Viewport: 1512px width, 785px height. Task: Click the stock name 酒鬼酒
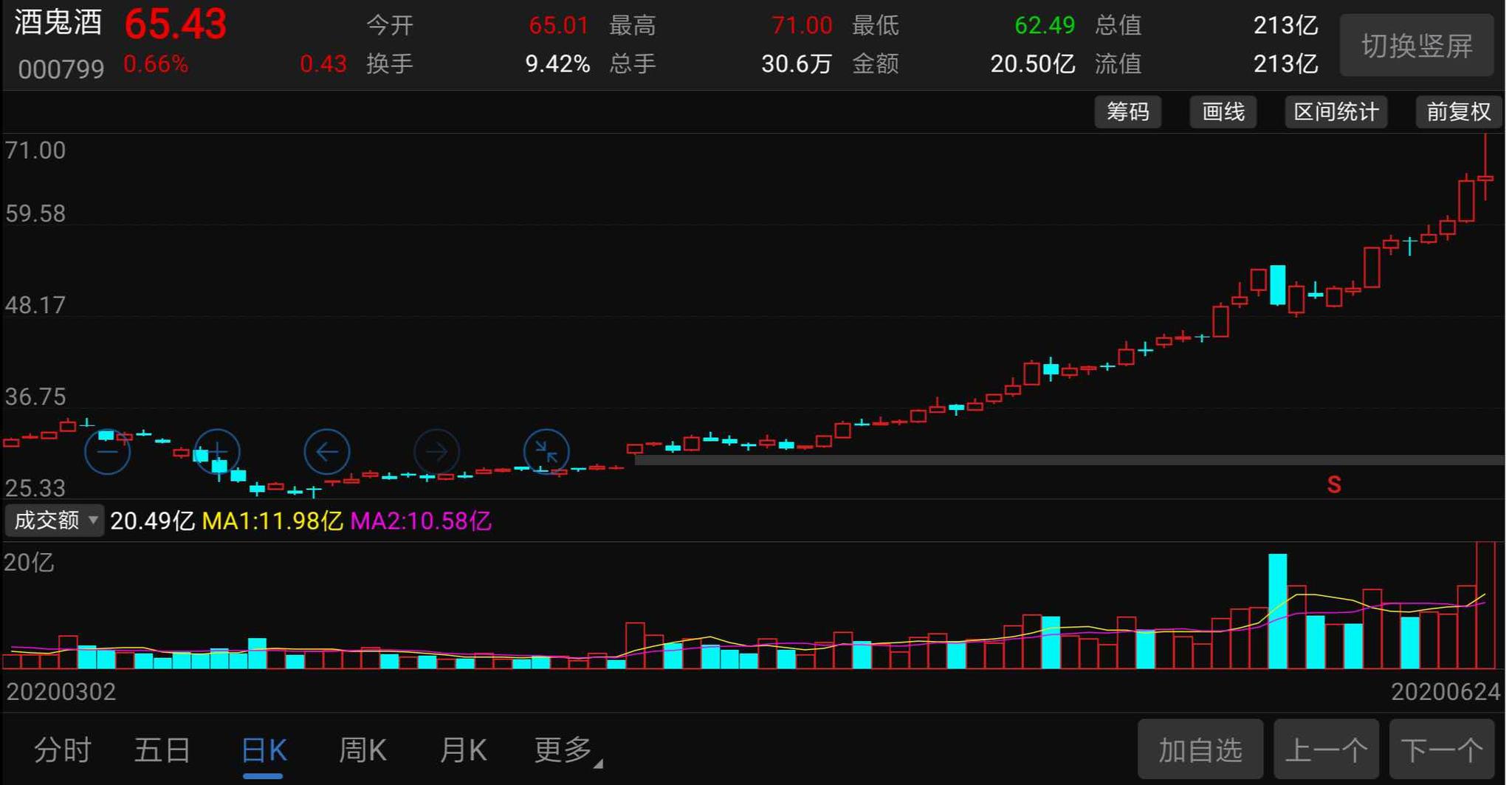click(58, 24)
